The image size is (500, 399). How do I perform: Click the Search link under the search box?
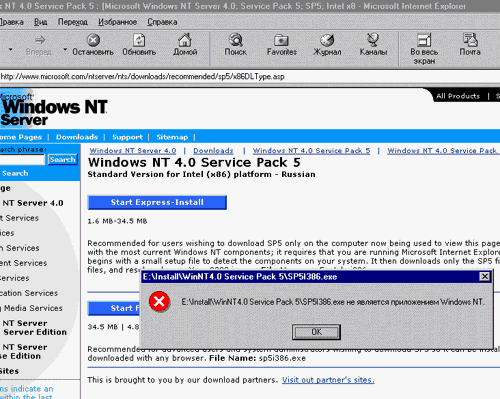tap(15, 173)
